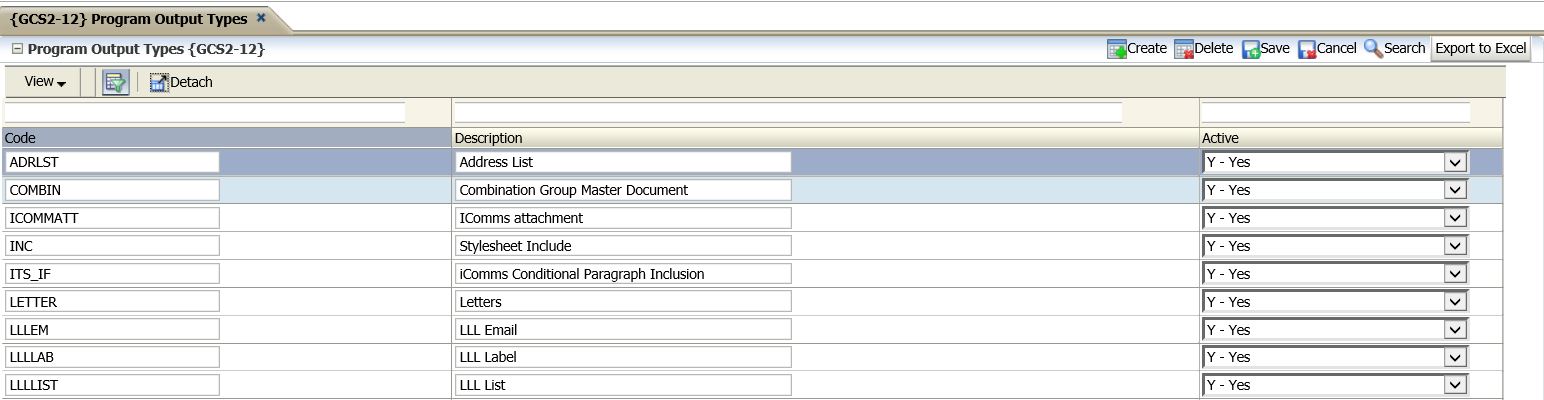Screen dimensions: 1544x400
Task: Select the {GCS2-12} Program Output Types tab
Action: pyautogui.click(x=128, y=18)
